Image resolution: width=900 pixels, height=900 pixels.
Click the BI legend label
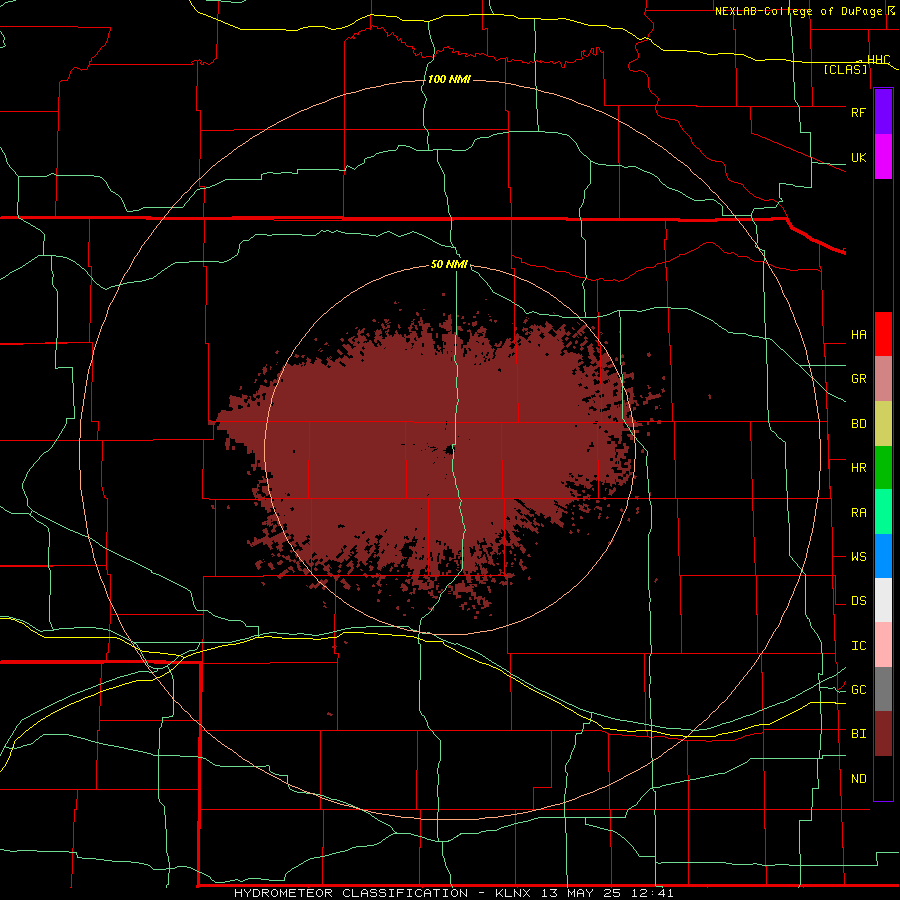858,734
